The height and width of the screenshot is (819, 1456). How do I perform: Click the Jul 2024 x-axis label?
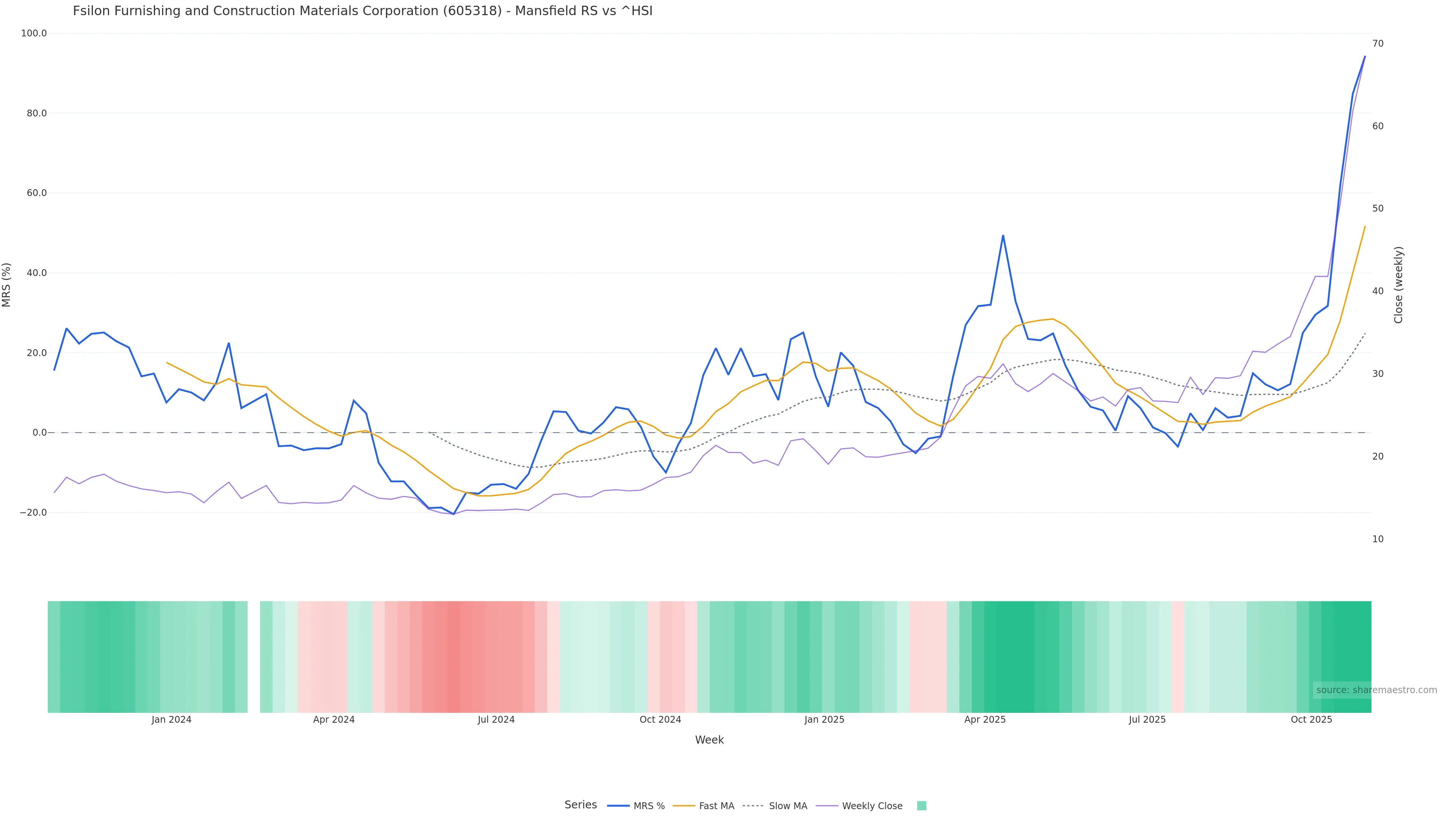(496, 720)
